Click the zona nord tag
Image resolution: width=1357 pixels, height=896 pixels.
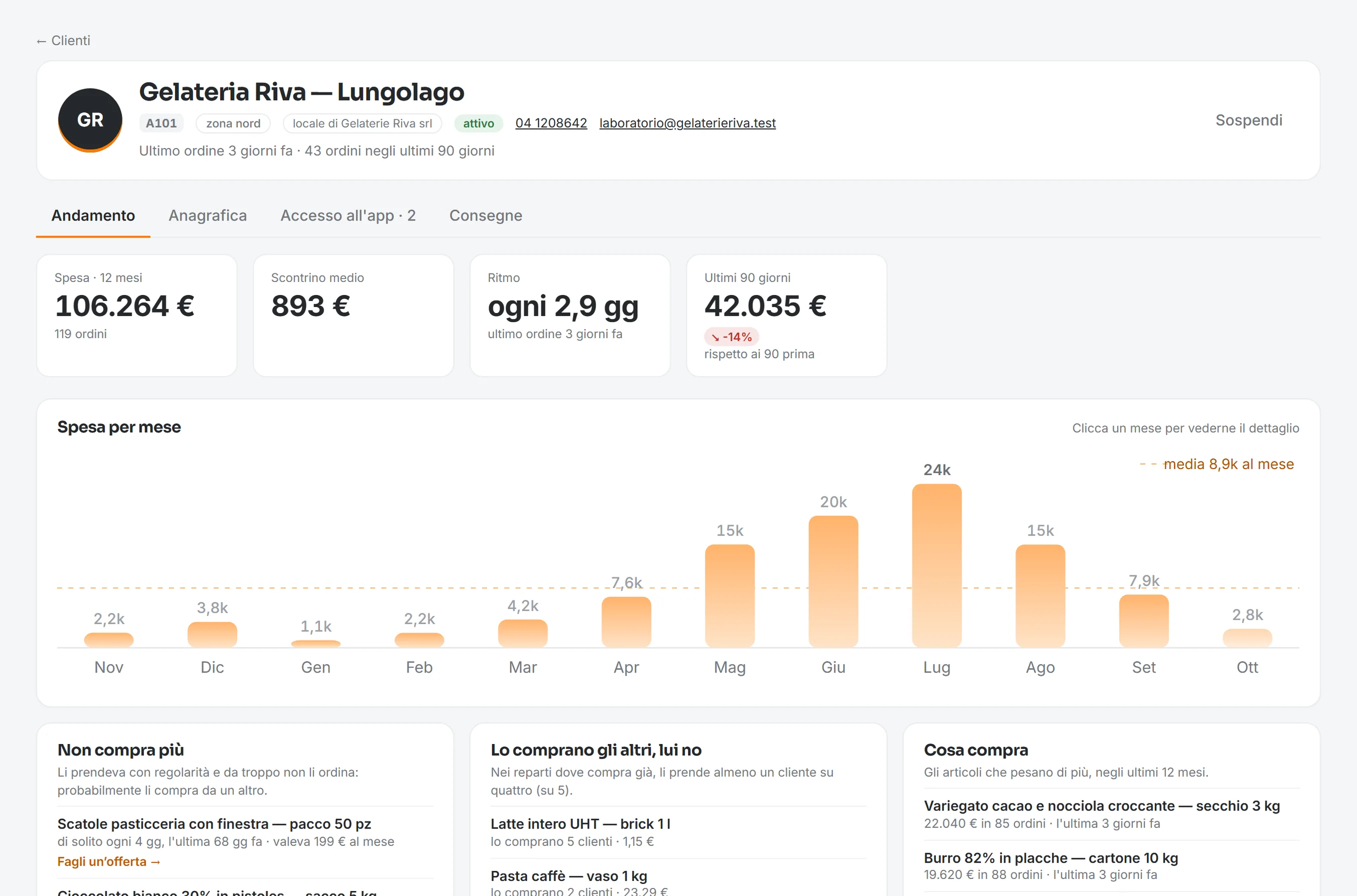pos(233,123)
